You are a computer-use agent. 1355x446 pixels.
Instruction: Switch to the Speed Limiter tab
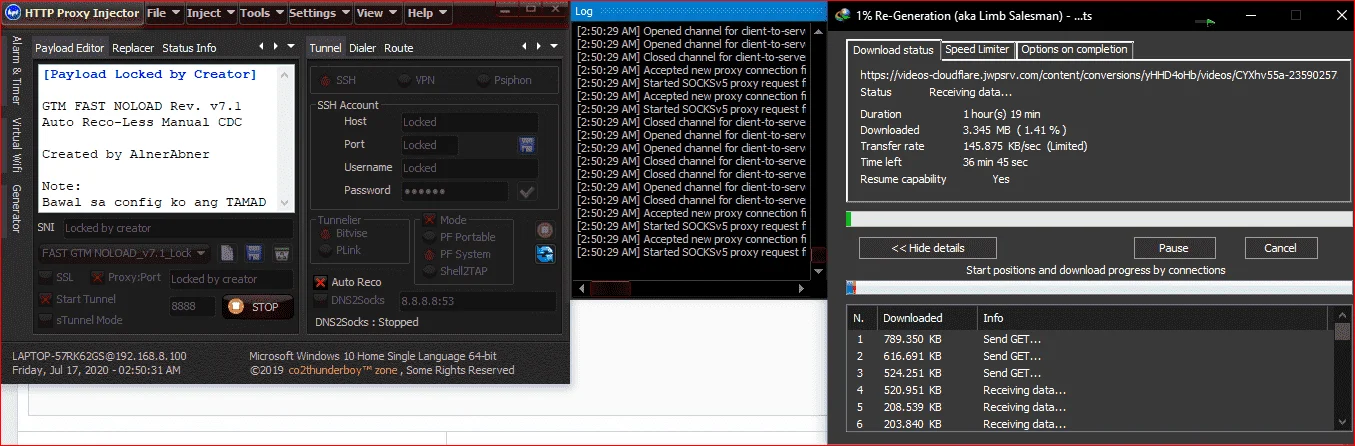coord(978,49)
